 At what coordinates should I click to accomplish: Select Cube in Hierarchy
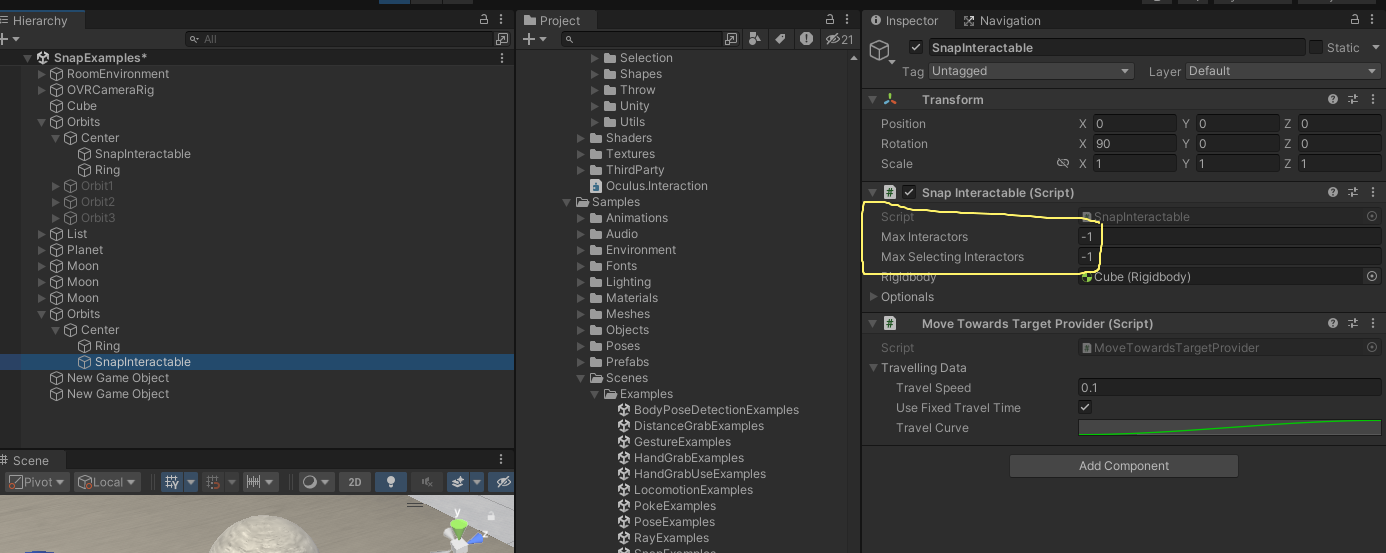coord(81,106)
